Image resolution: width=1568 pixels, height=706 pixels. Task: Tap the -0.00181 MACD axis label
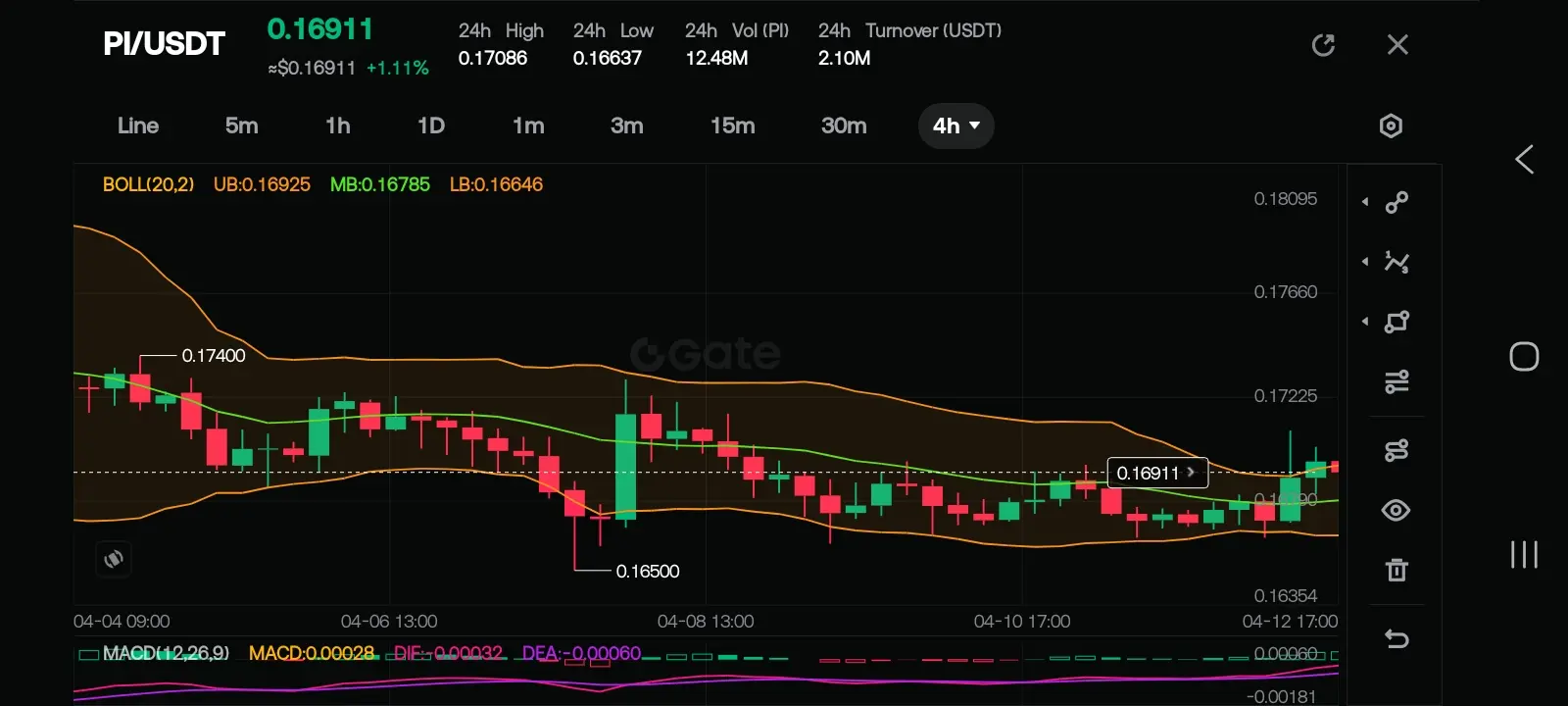pos(1282,696)
